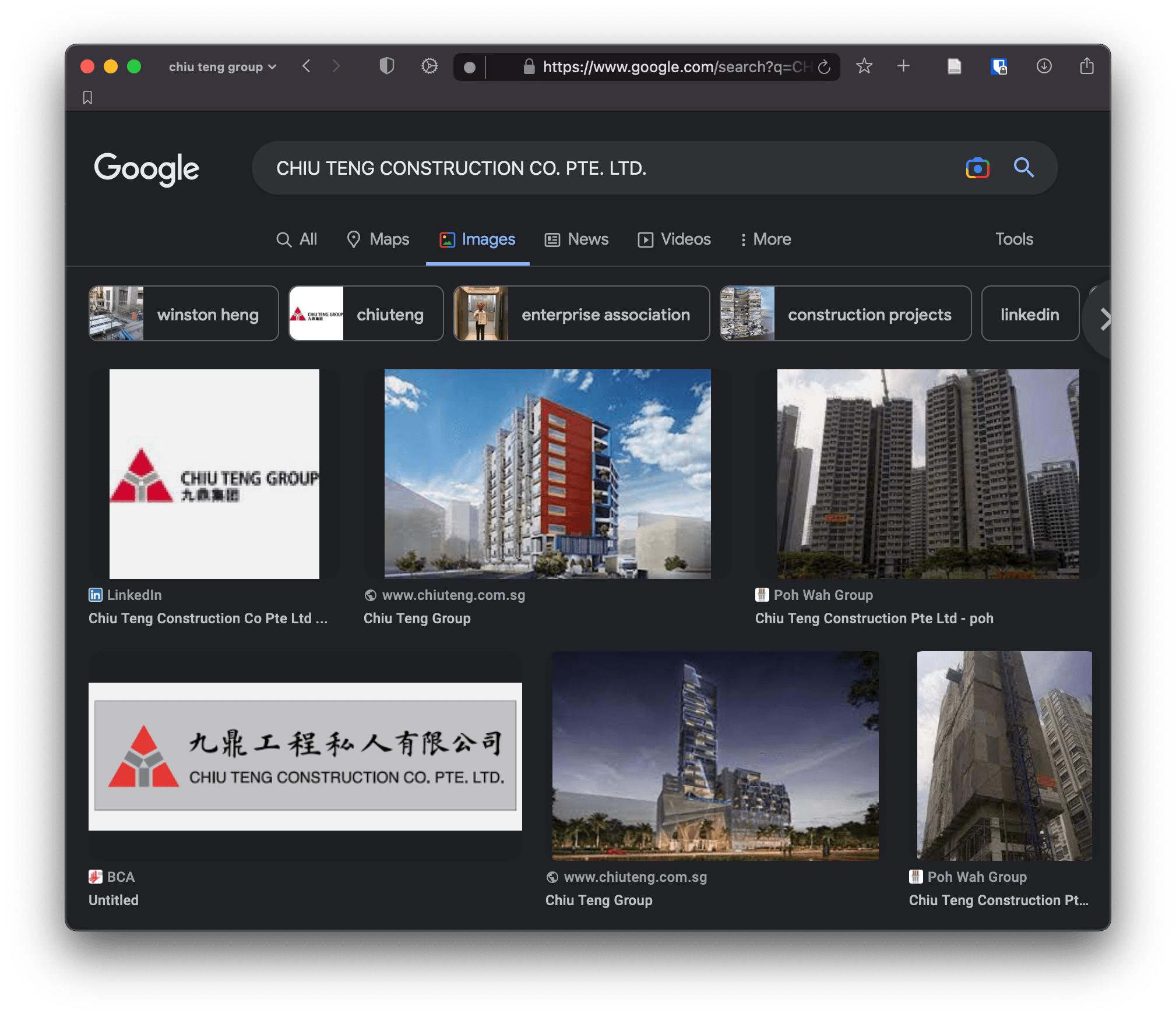Open the LinkedIn source link
This screenshot has height=1017, width=1176.
(x=125, y=595)
